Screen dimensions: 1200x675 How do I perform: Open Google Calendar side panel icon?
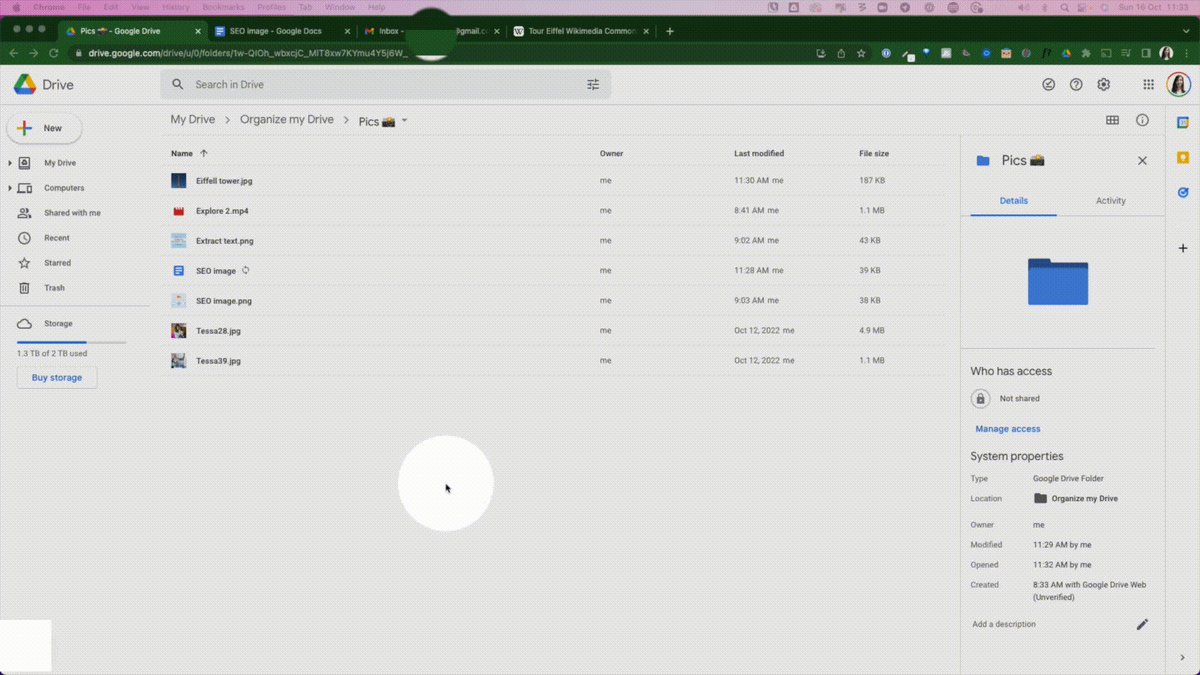[1183, 123]
